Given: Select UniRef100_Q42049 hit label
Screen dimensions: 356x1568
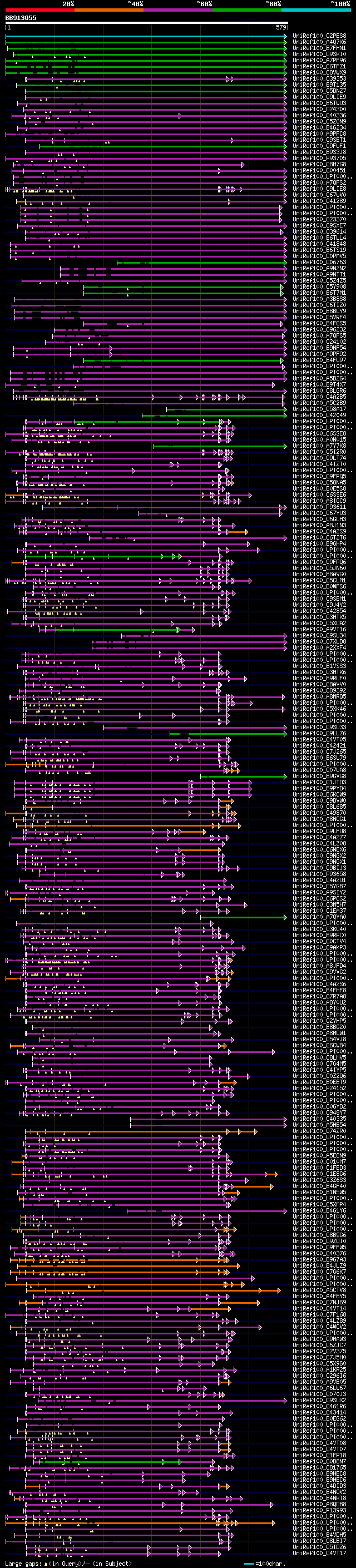Looking at the screenshot, I should [319, 416].
